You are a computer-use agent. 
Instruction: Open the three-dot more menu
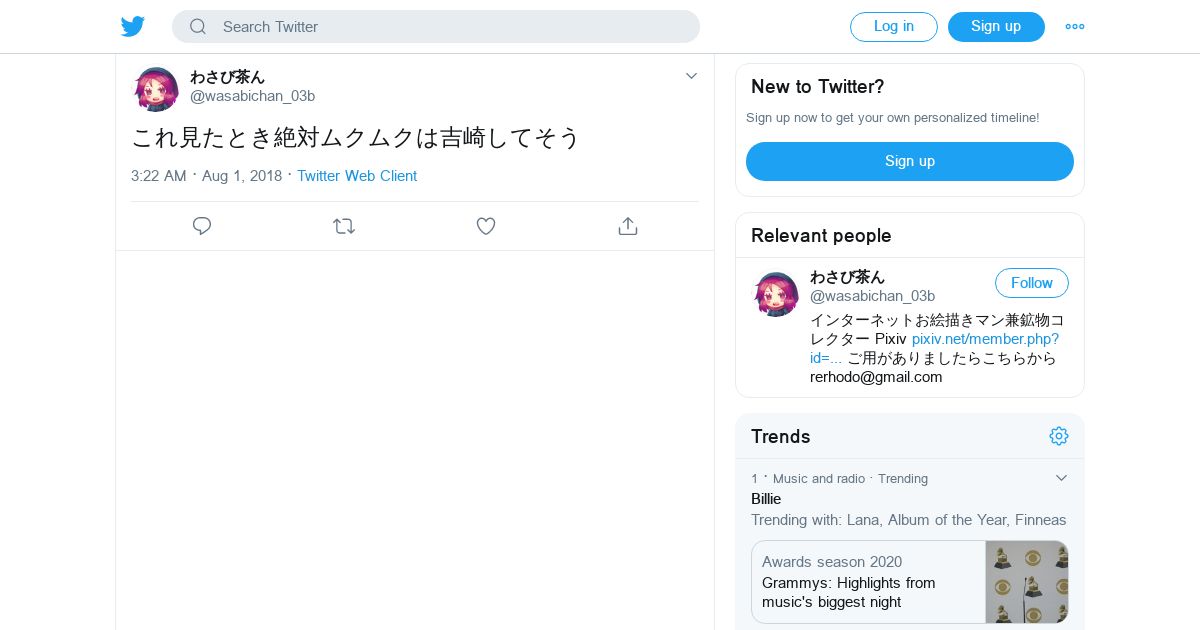coord(1075,27)
